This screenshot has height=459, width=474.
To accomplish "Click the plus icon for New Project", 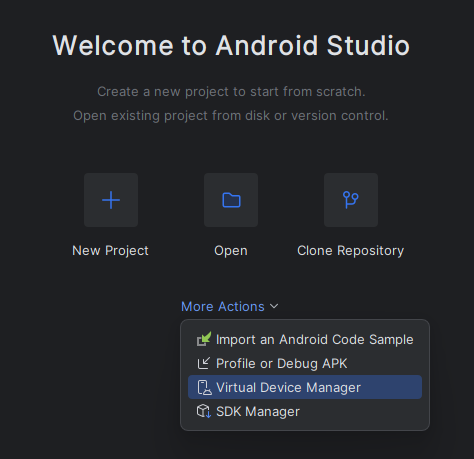I will click(x=111, y=200).
